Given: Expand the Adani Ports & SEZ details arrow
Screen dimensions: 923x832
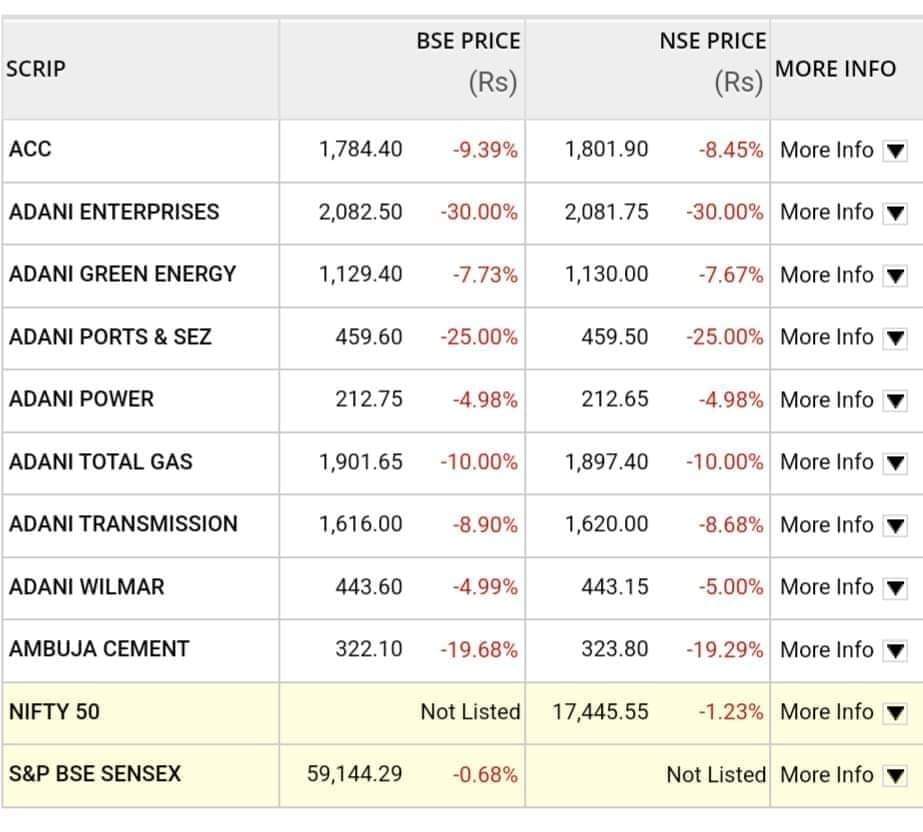Looking at the screenshot, I should coord(896,338).
